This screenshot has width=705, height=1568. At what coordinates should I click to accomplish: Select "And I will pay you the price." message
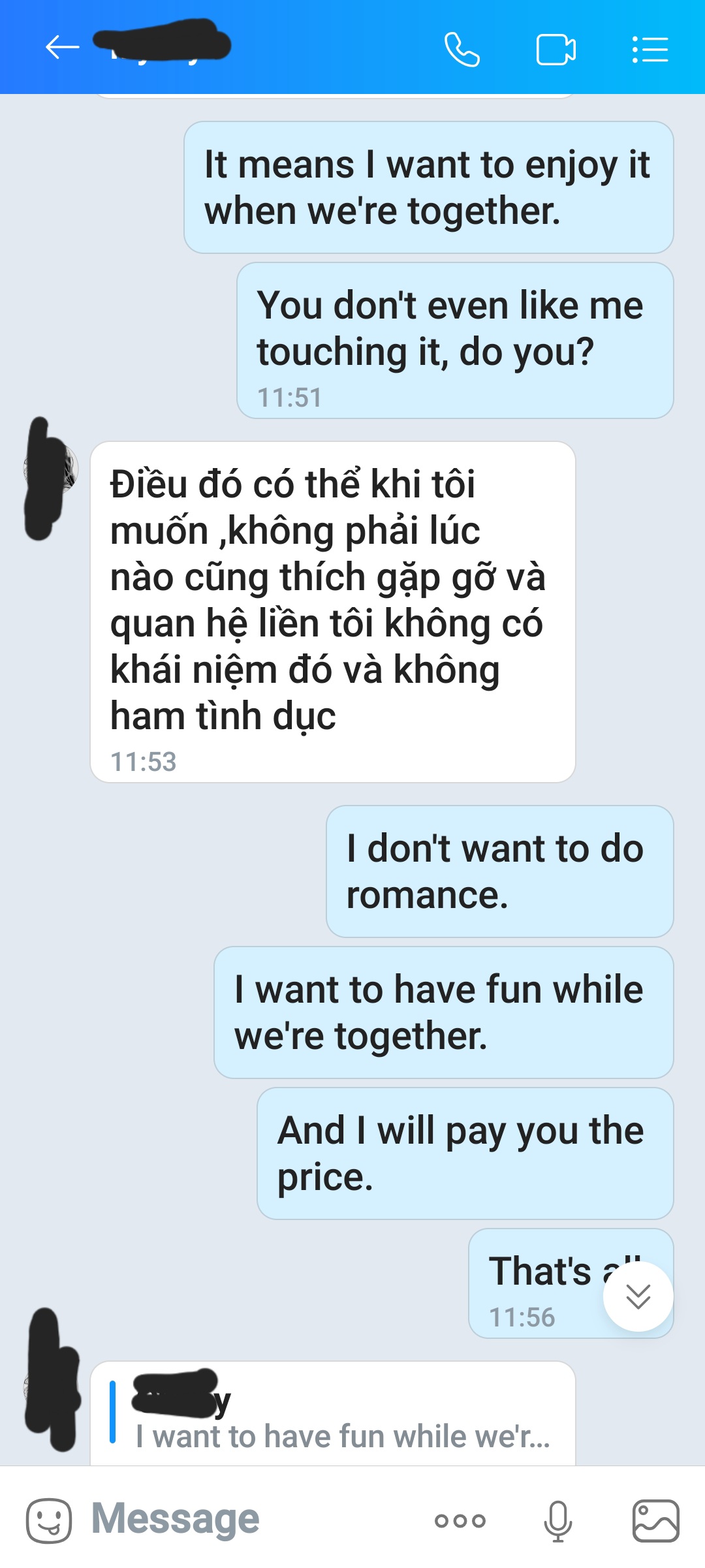coord(465,1153)
